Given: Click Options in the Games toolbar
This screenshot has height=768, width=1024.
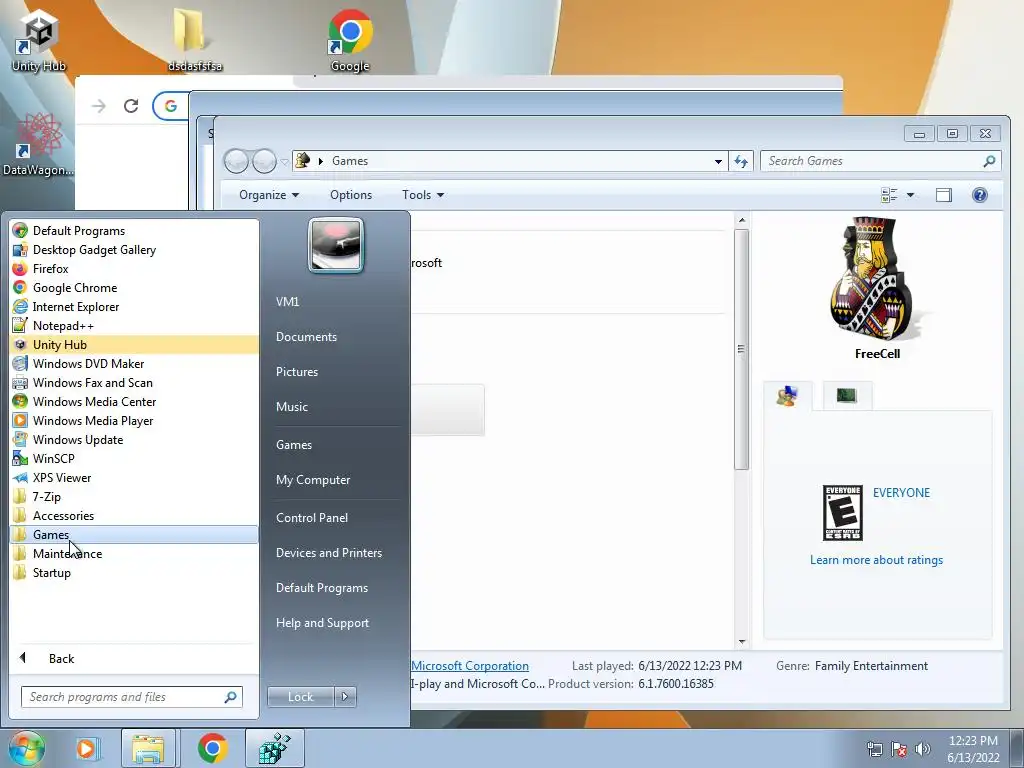Looking at the screenshot, I should click(x=351, y=195).
